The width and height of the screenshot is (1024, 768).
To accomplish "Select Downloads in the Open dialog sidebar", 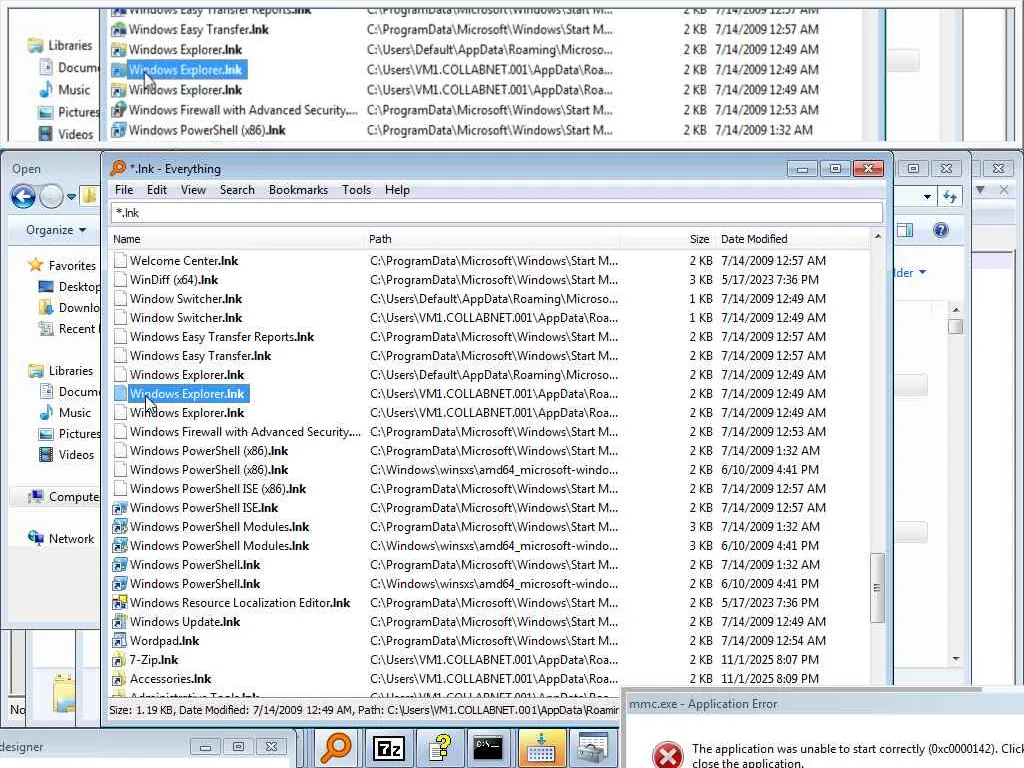I will click(x=69, y=308).
